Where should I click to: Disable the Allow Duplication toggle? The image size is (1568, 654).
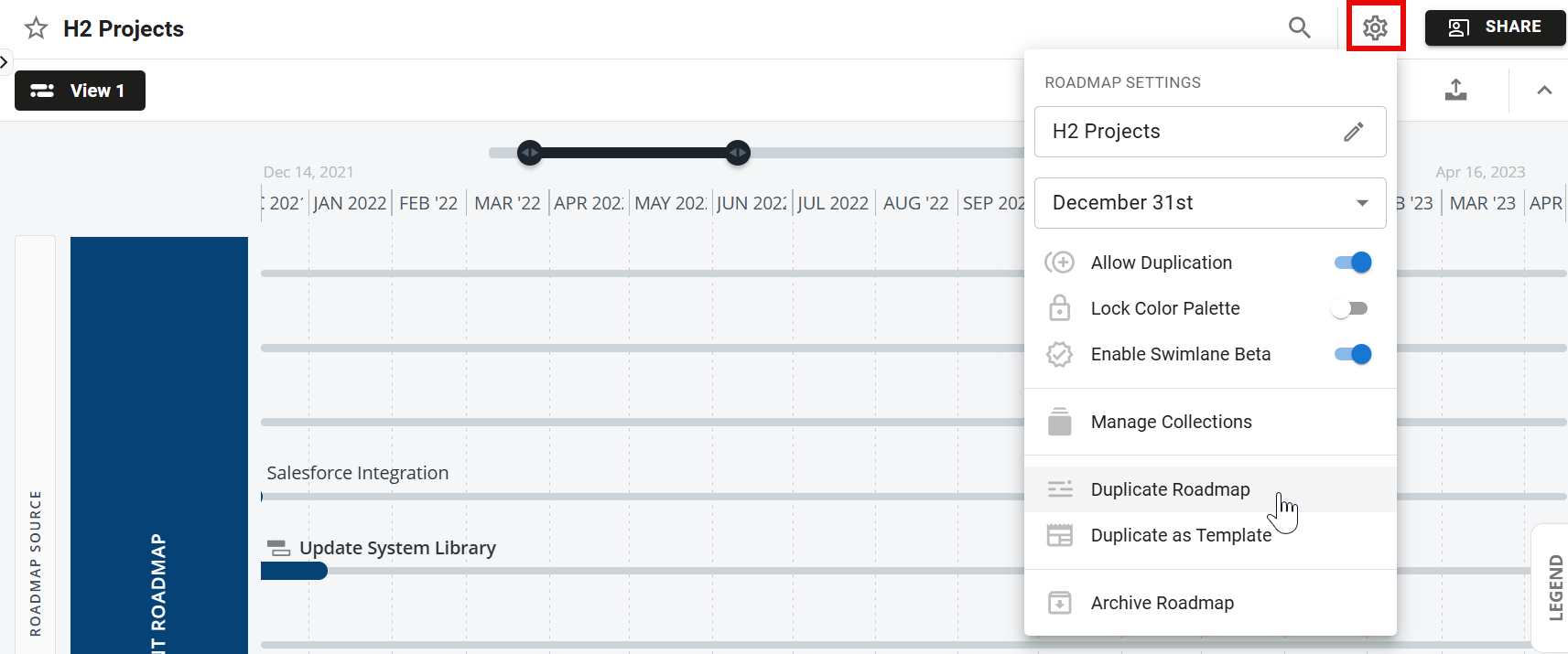click(x=1353, y=263)
